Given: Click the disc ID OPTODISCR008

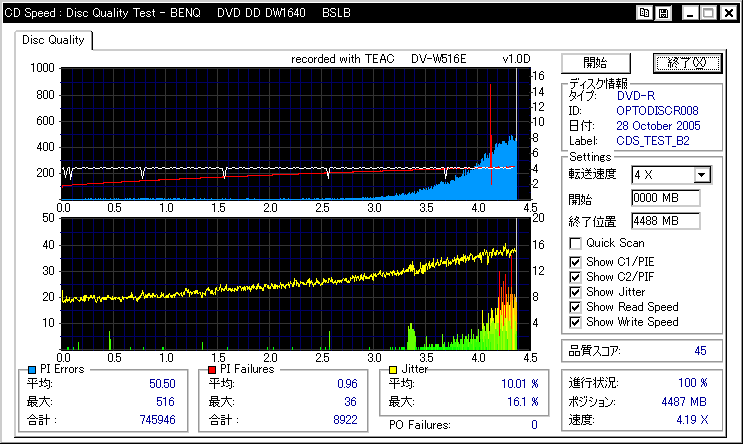Looking at the screenshot, I should (657, 111).
